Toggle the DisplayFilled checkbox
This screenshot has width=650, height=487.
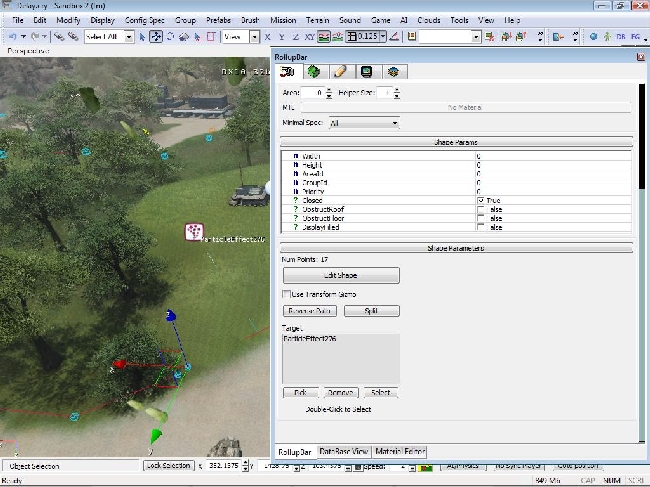pos(480,227)
